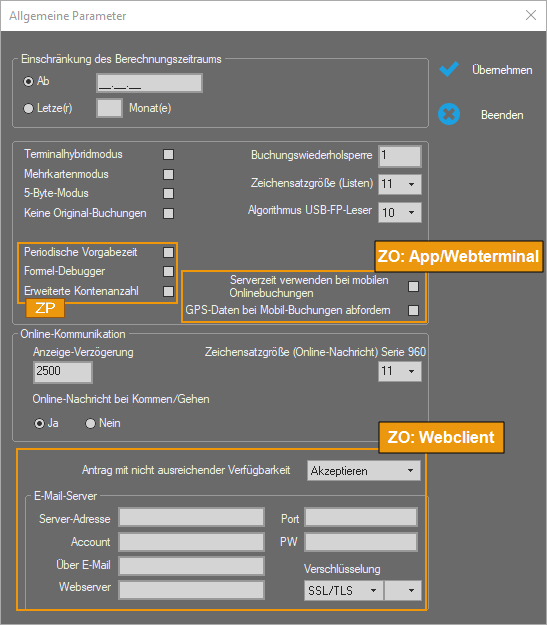Open Zeichensatzgröße (Online-Nachricht) Serie 960 dropdown
547x625 pixels.
399,371
